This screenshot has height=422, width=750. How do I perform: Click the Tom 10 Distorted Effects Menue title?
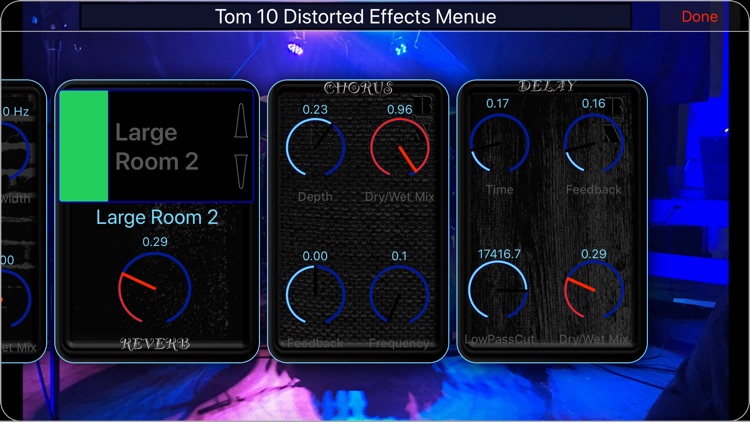[x=355, y=17]
